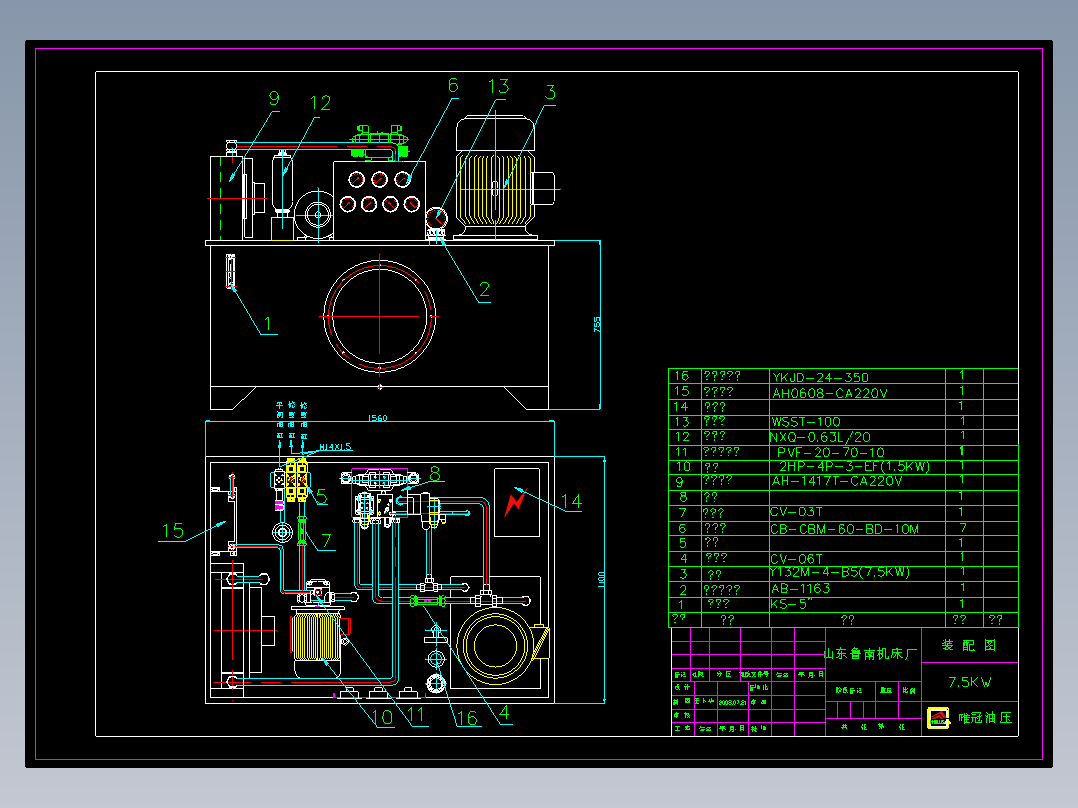
Task: Select callout number 15 on the drawing
Action: point(173,531)
